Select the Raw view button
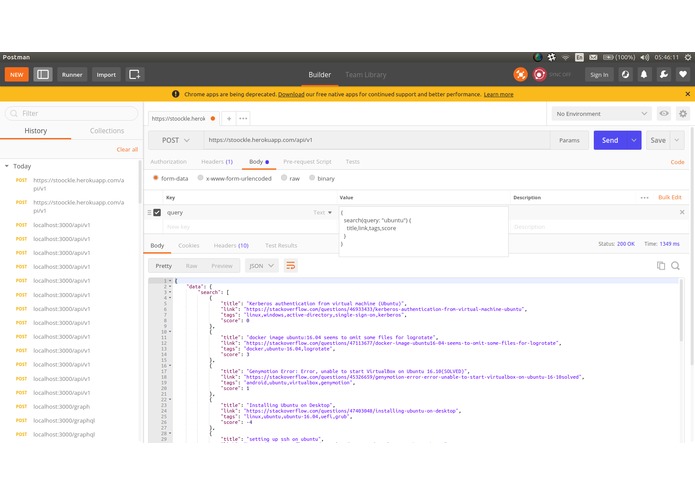Viewport: 695px width, 494px height. point(191,266)
